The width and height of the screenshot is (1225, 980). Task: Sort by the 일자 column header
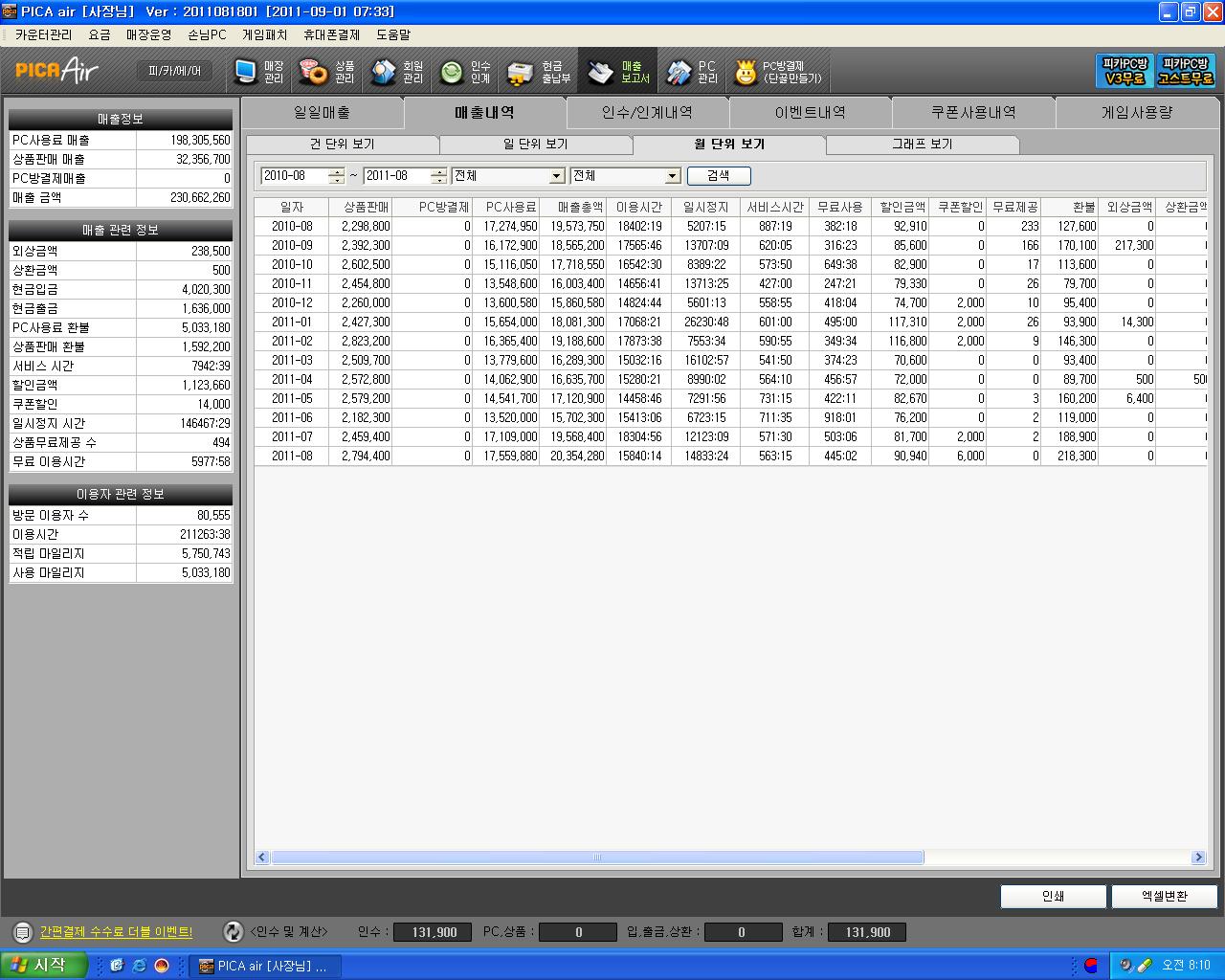291,208
